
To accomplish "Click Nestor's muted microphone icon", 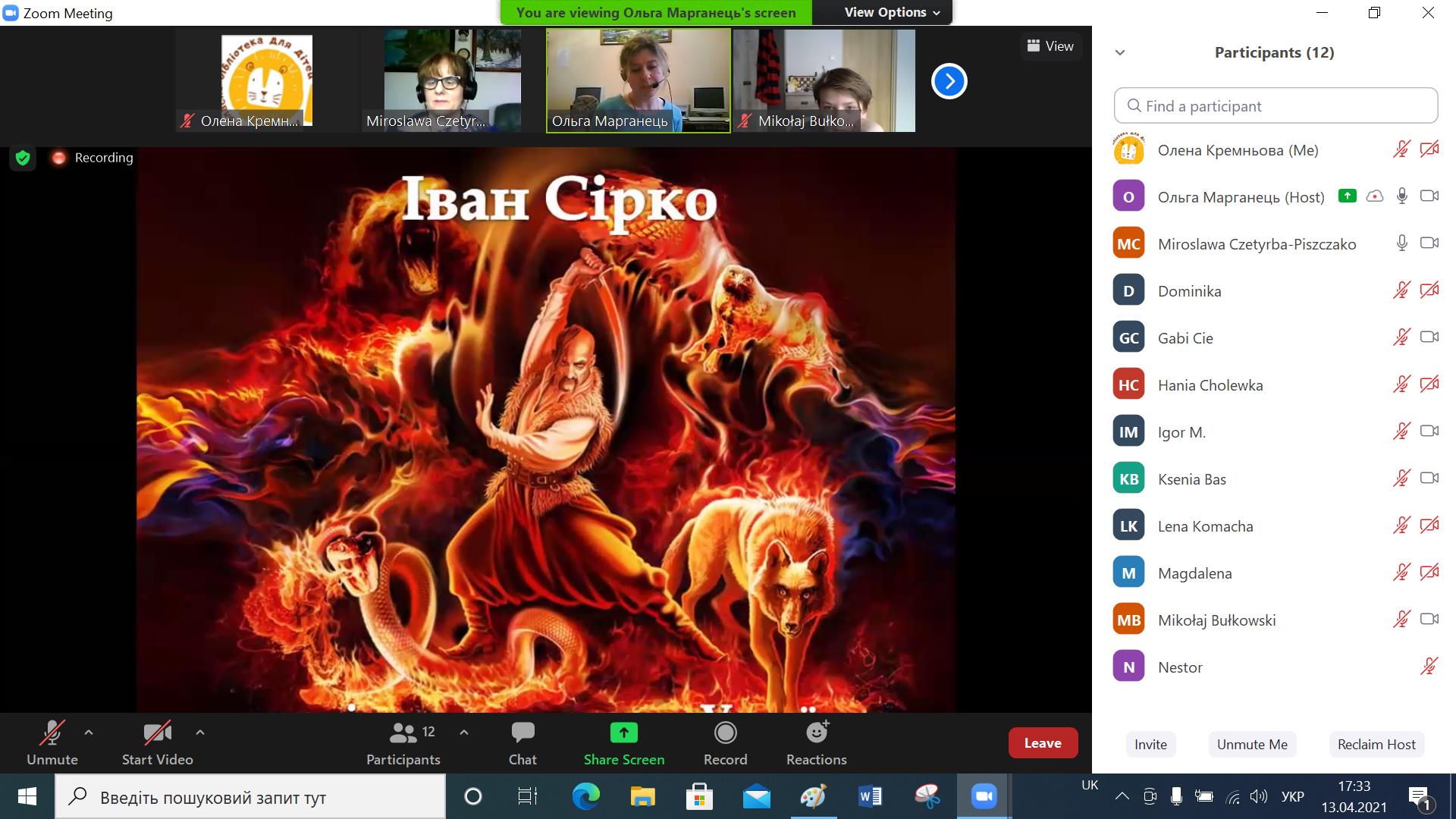I will pyautogui.click(x=1429, y=667).
